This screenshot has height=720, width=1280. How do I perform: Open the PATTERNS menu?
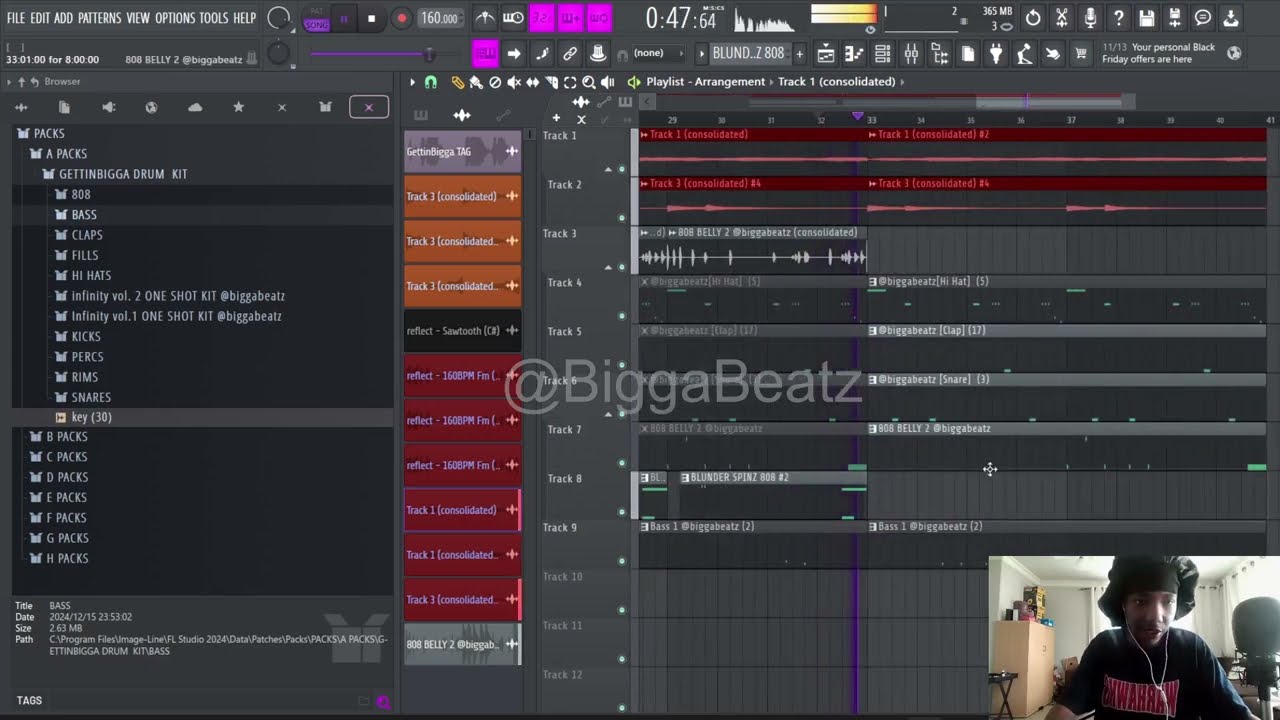[99, 18]
